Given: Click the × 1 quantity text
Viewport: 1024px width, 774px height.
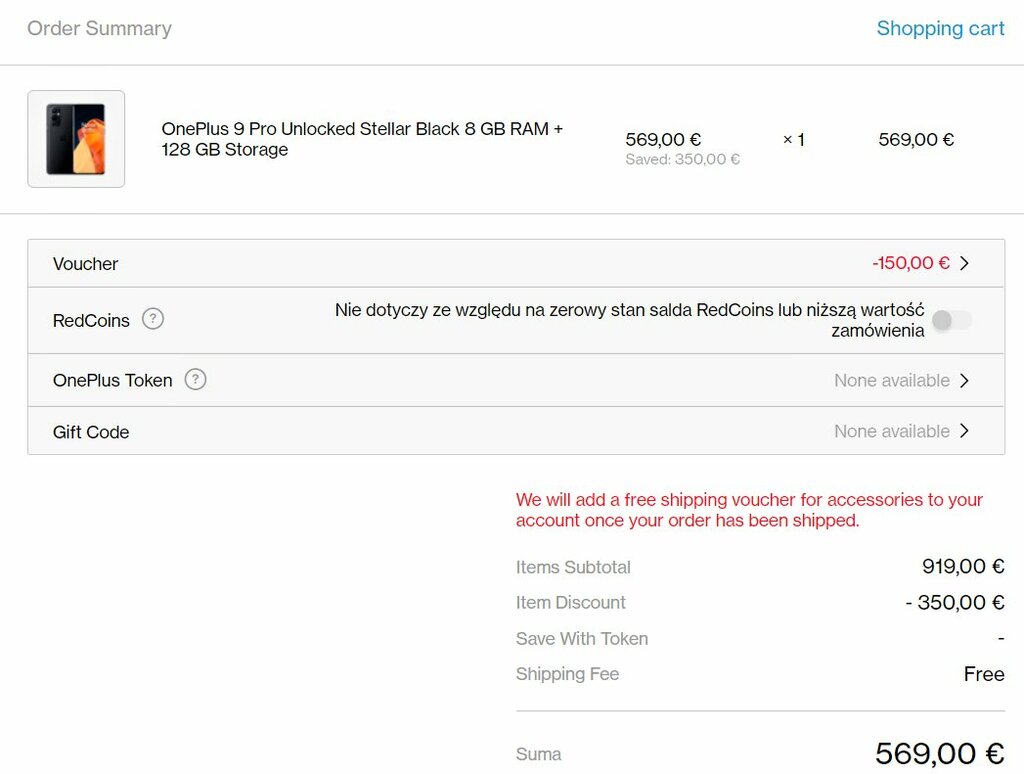Looking at the screenshot, I should (x=793, y=139).
